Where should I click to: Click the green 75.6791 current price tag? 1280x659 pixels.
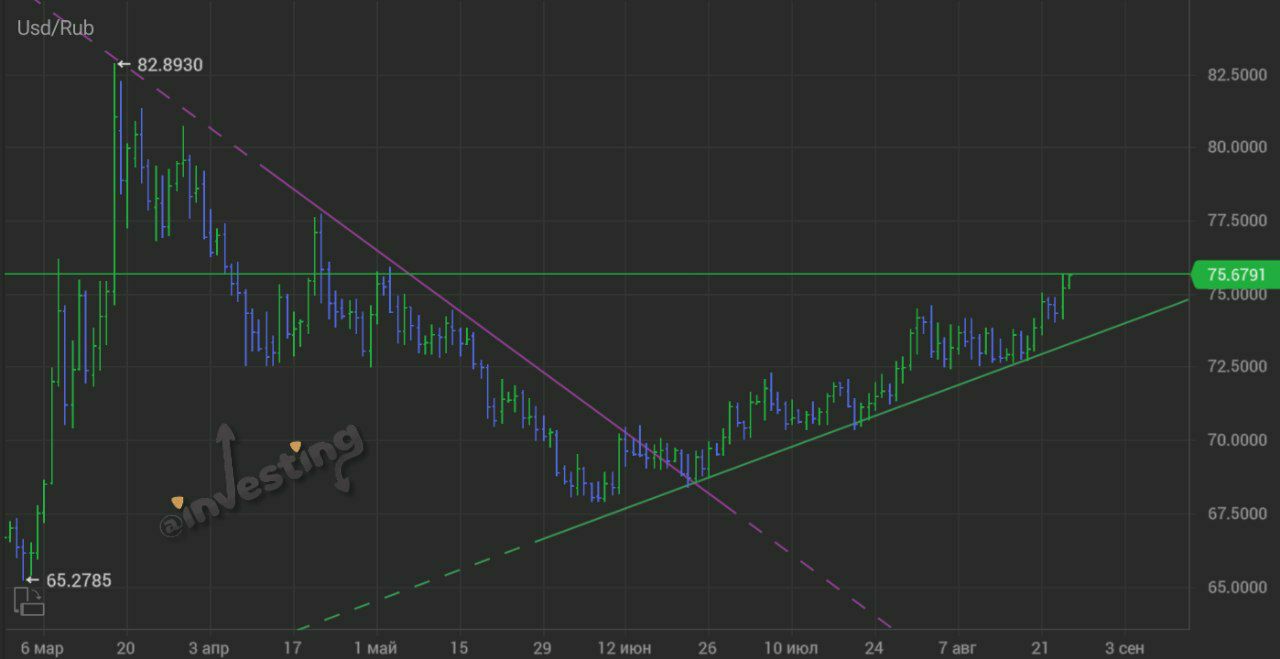(1236, 274)
